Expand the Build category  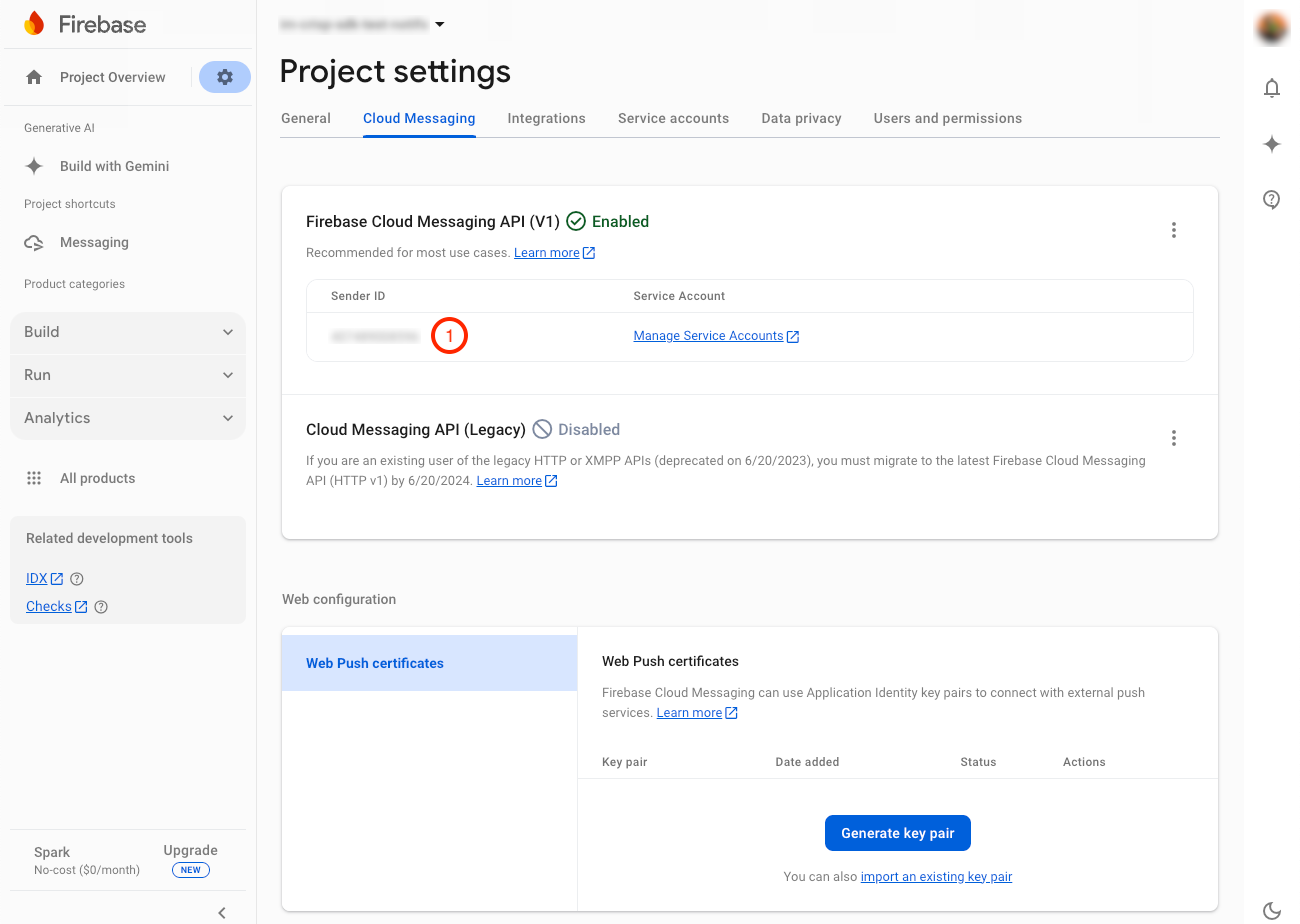[x=128, y=332]
